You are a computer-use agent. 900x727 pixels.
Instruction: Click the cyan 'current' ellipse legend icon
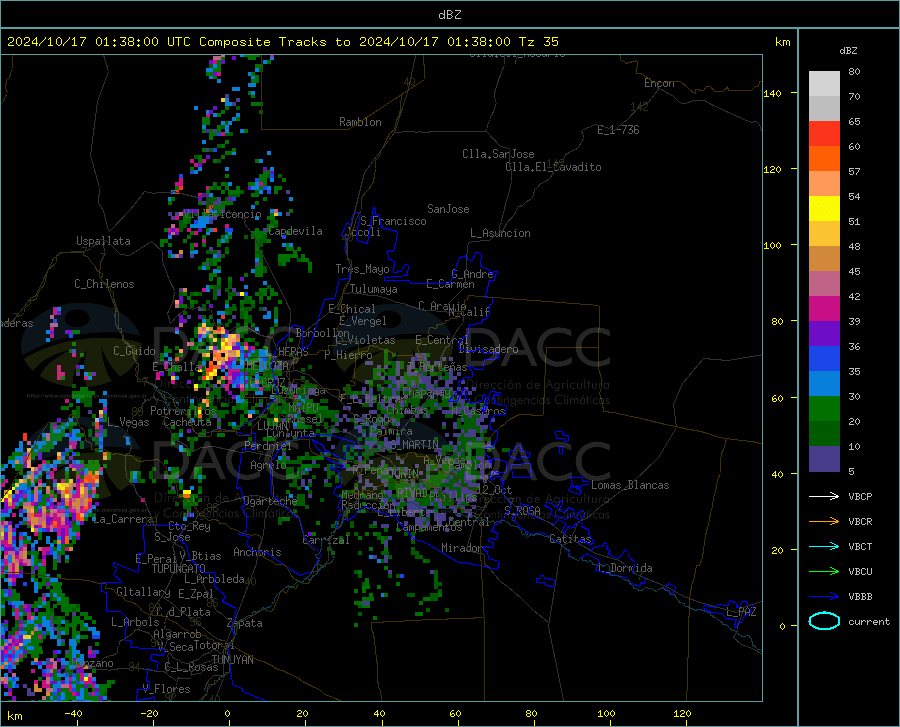(x=824, y=621)
